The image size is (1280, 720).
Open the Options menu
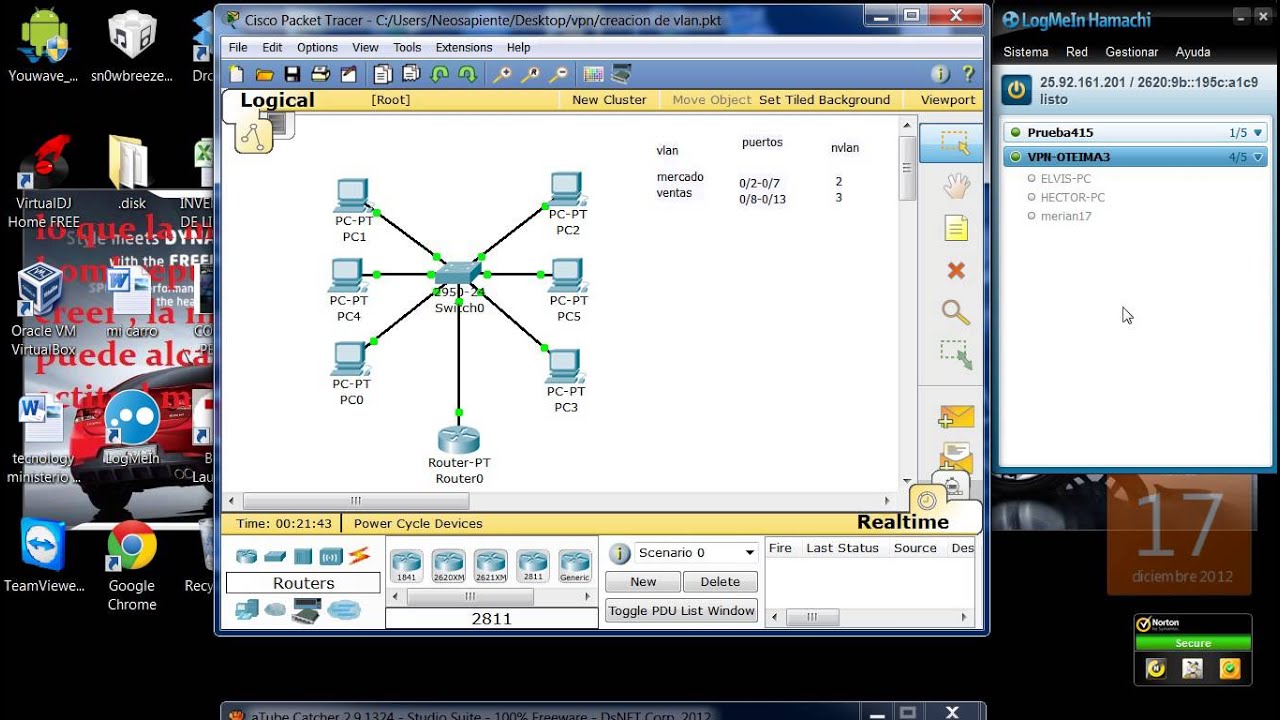click(x=317, y=47)
